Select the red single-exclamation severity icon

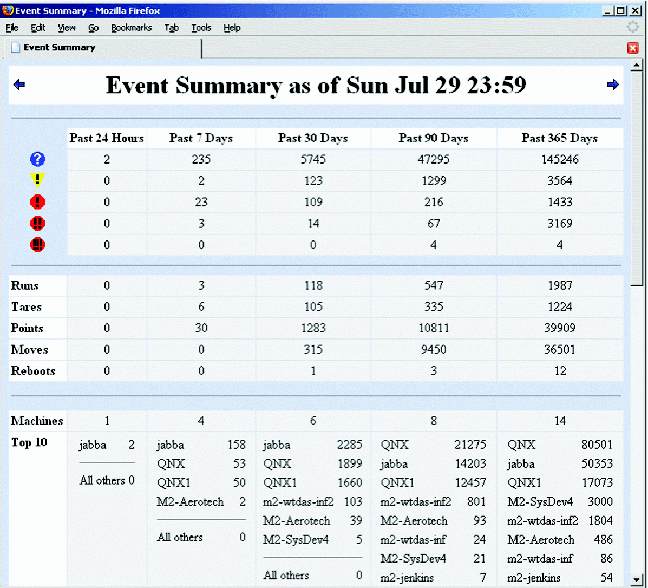click(x=38, y=202)
